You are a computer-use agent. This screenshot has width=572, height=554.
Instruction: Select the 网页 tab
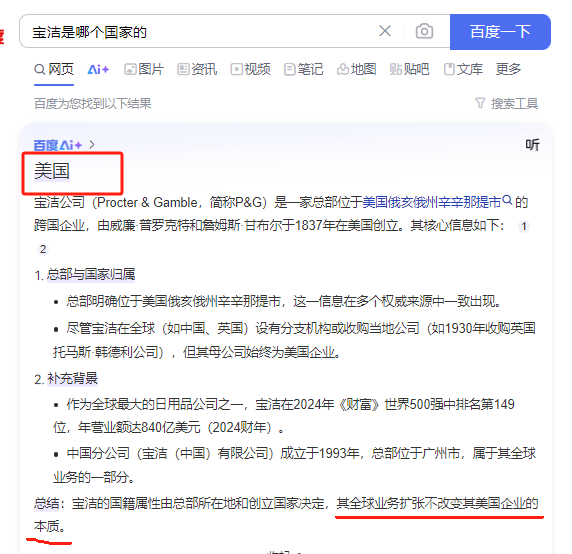pos(54,69)
